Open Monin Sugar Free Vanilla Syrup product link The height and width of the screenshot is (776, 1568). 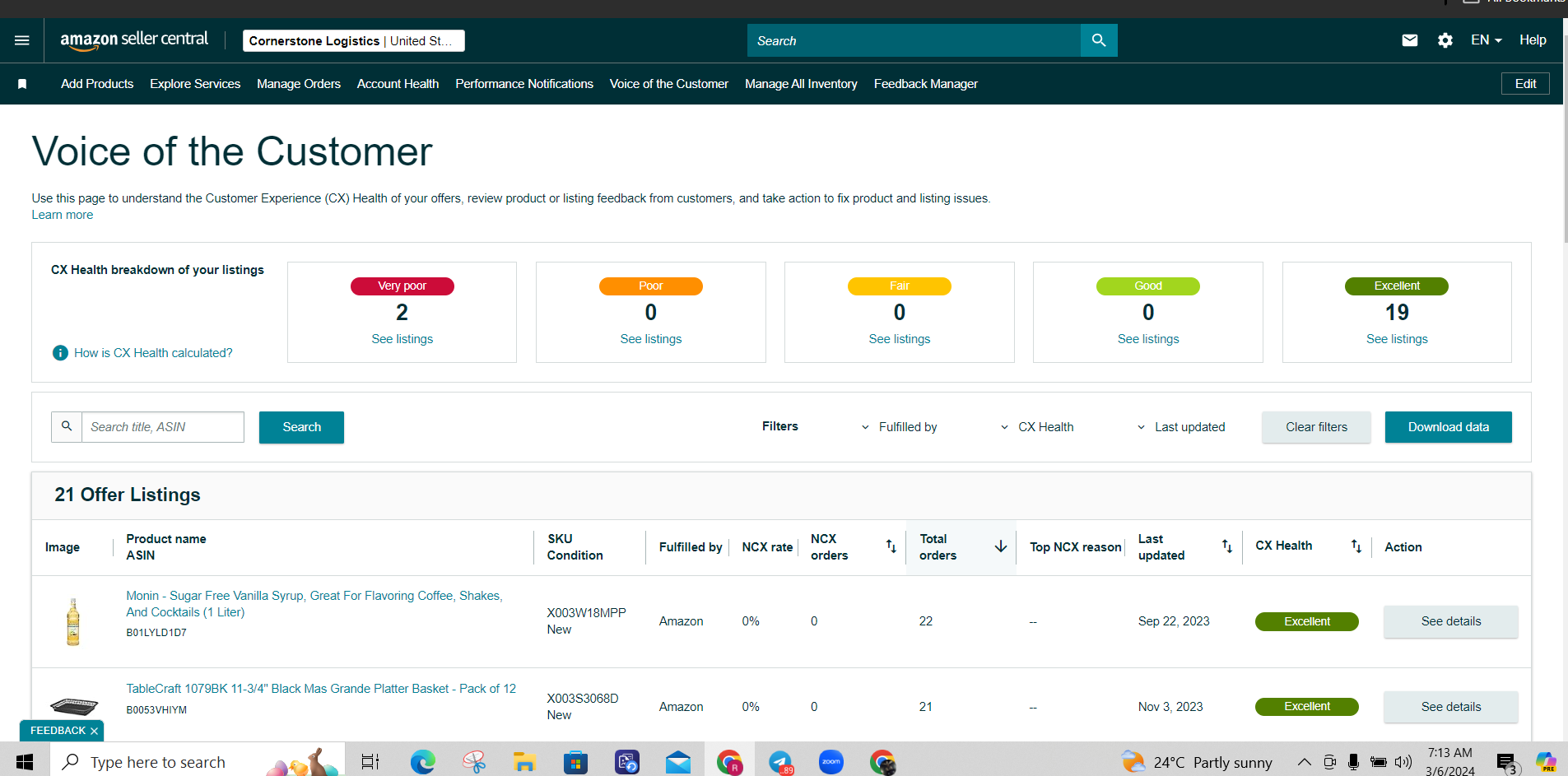314,604
